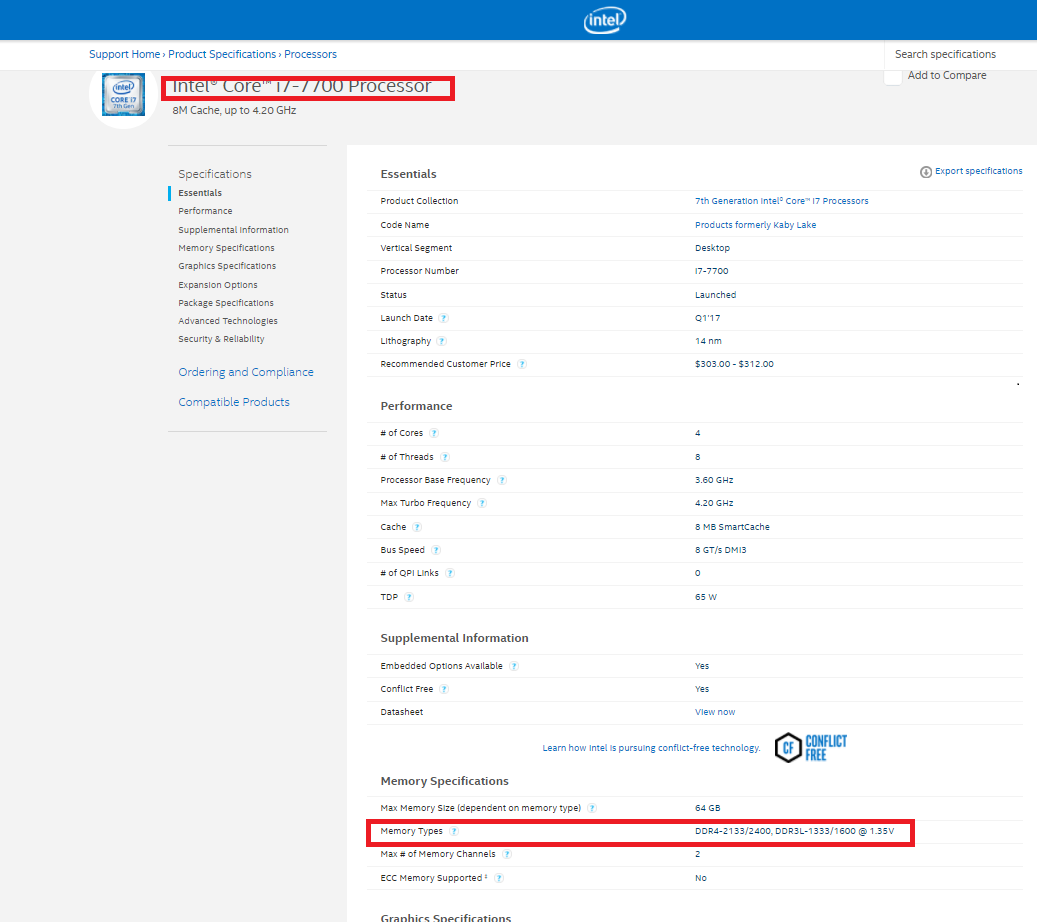
Task: Click the Q1'17 launch date value
Action: pos(707,318)
